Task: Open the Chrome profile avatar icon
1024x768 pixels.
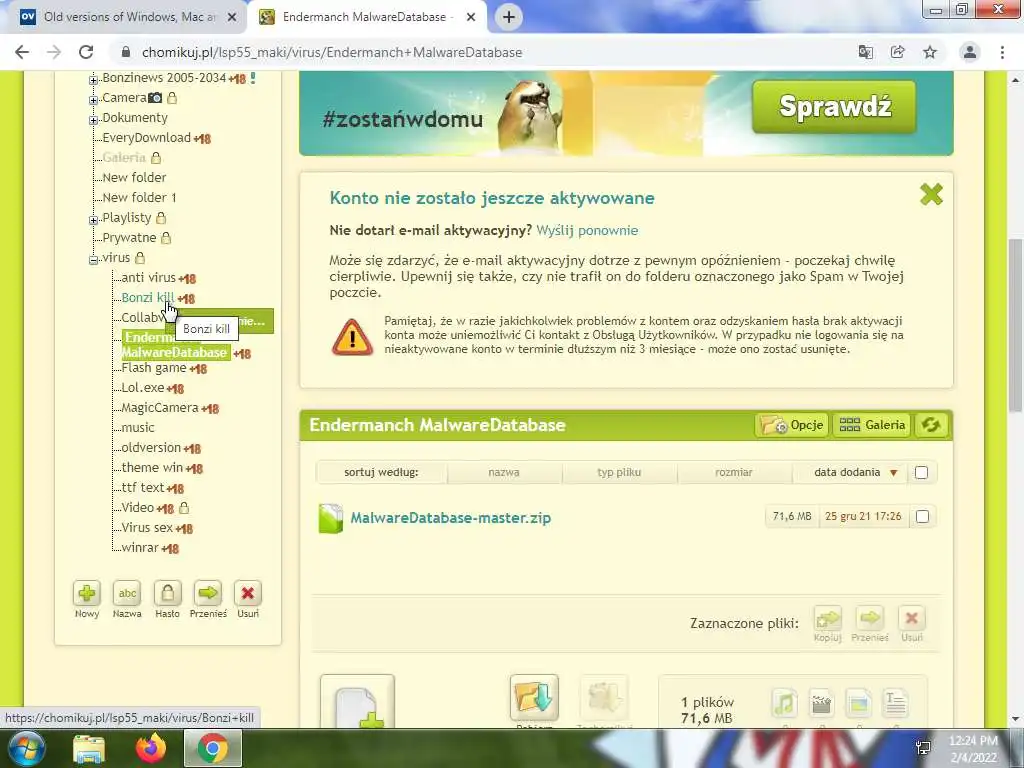Action: pos(970,52)
